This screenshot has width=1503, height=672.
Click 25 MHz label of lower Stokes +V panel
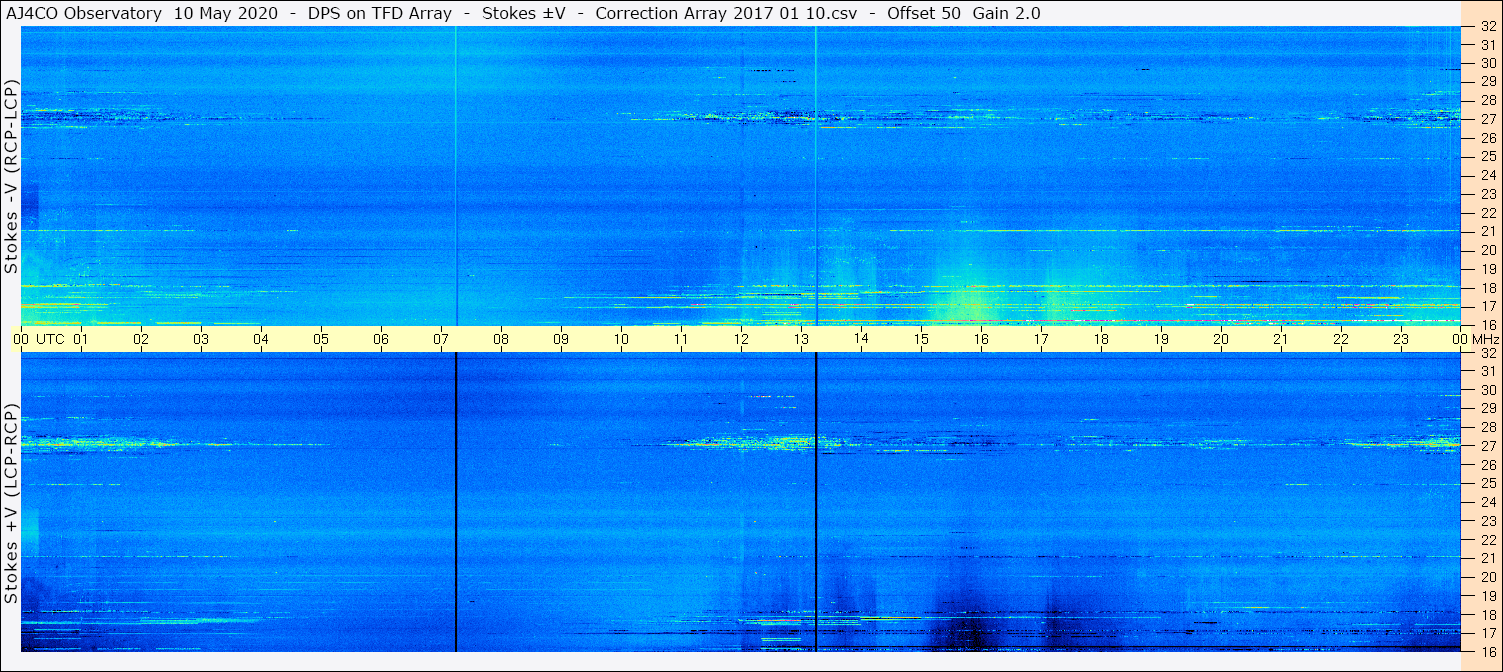[1488, 483]
